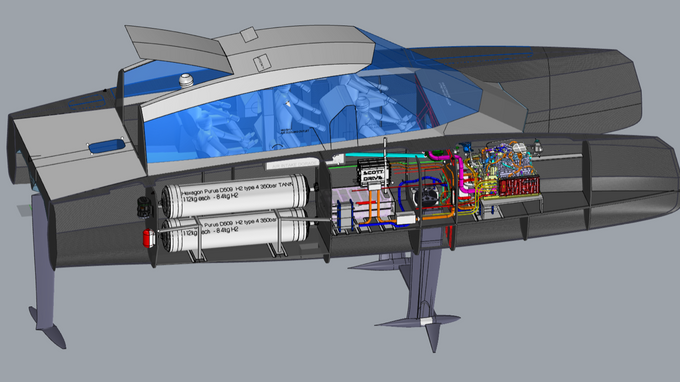Click the blue oval deck hatch
Screen dimensions: 680x382
pos(106,146)
